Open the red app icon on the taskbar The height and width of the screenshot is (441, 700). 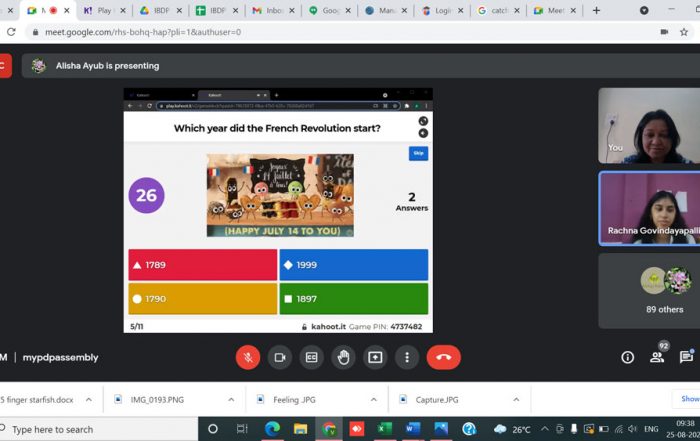tap(357, 429)
